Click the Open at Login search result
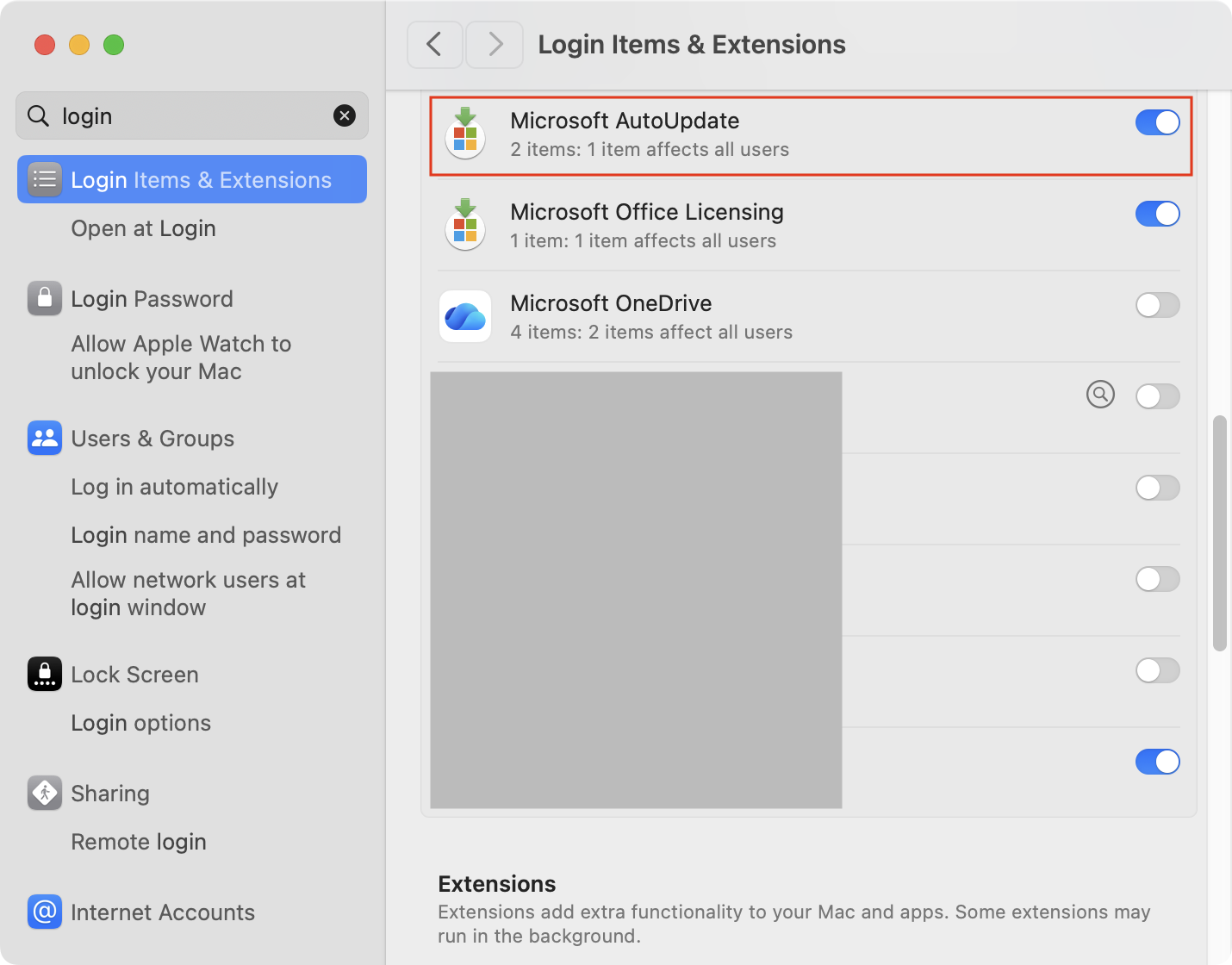The height and width of the screenshot is (965, 1232). point(143,228)
